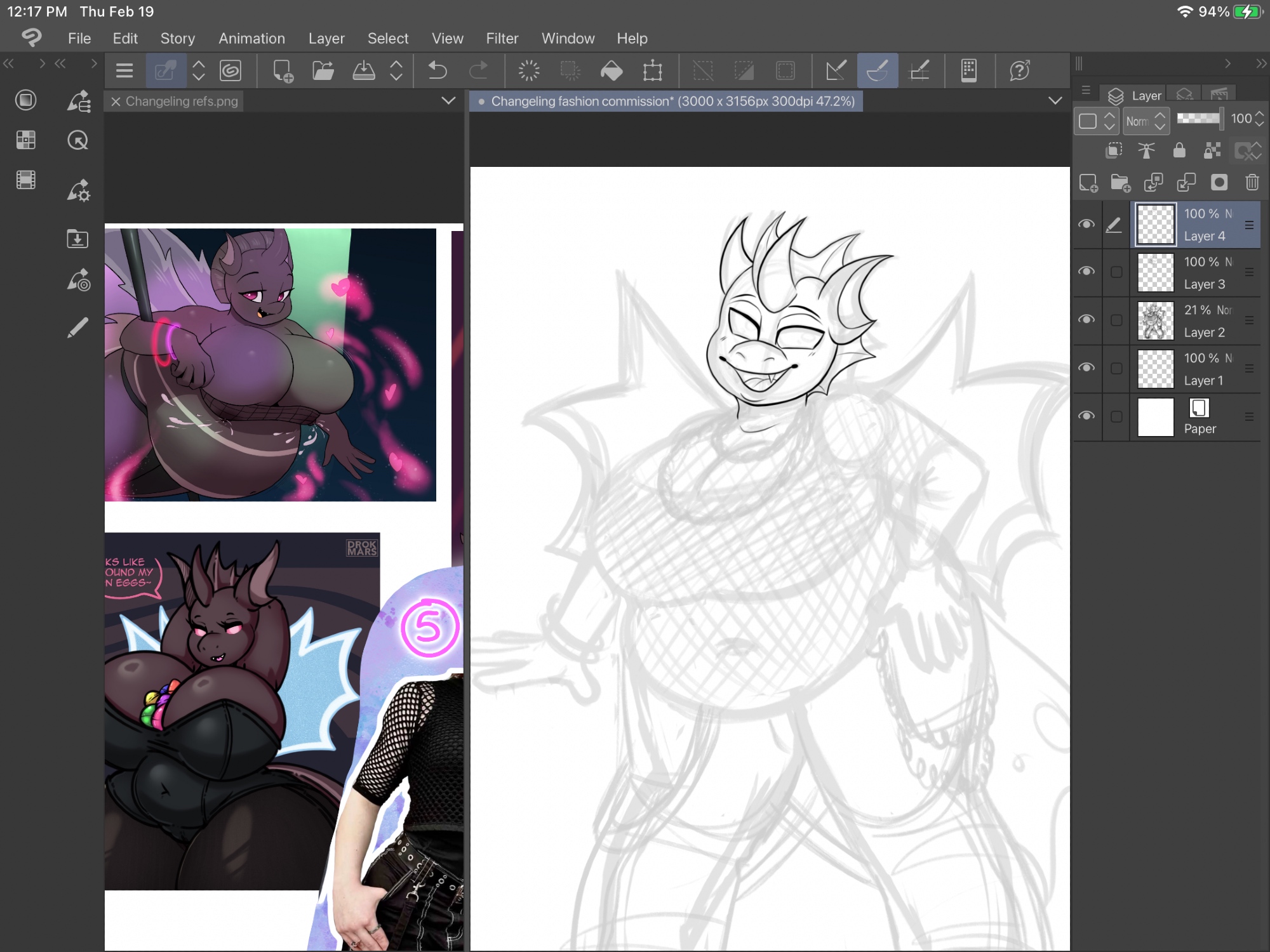Click the delete layer trash icon

pos(1252,183)
